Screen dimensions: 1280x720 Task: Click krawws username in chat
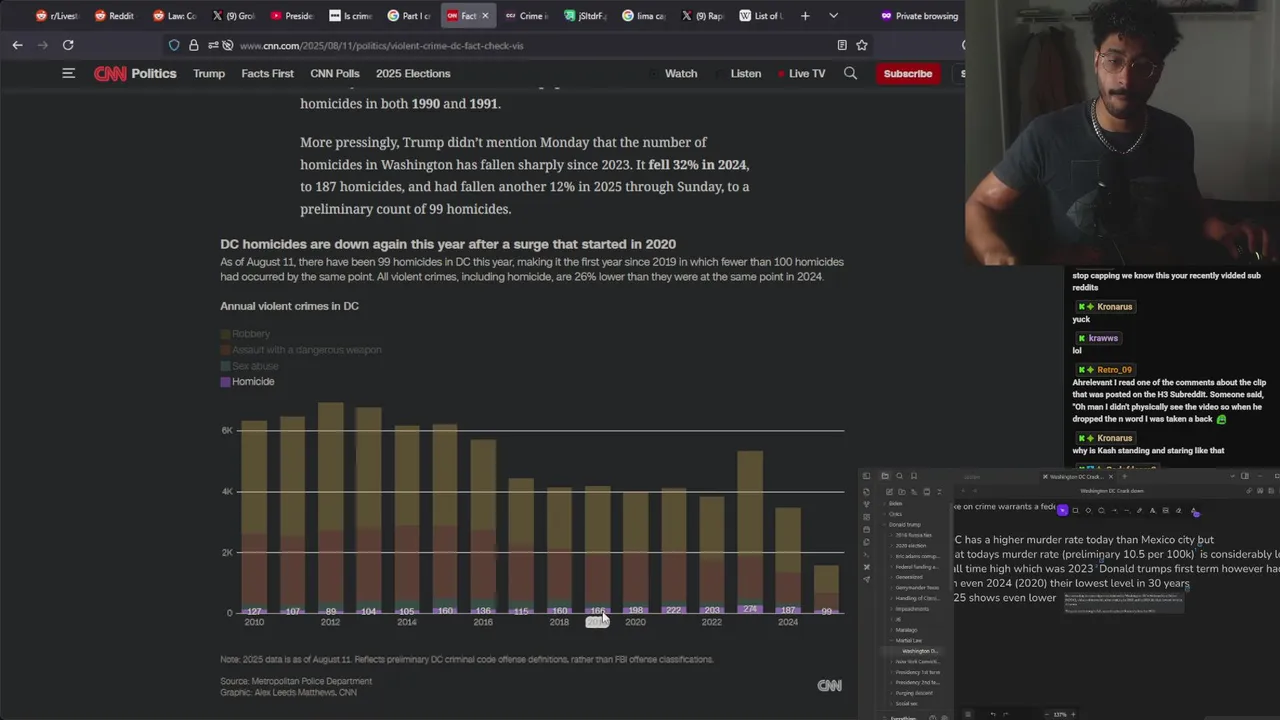(1103, 338)
